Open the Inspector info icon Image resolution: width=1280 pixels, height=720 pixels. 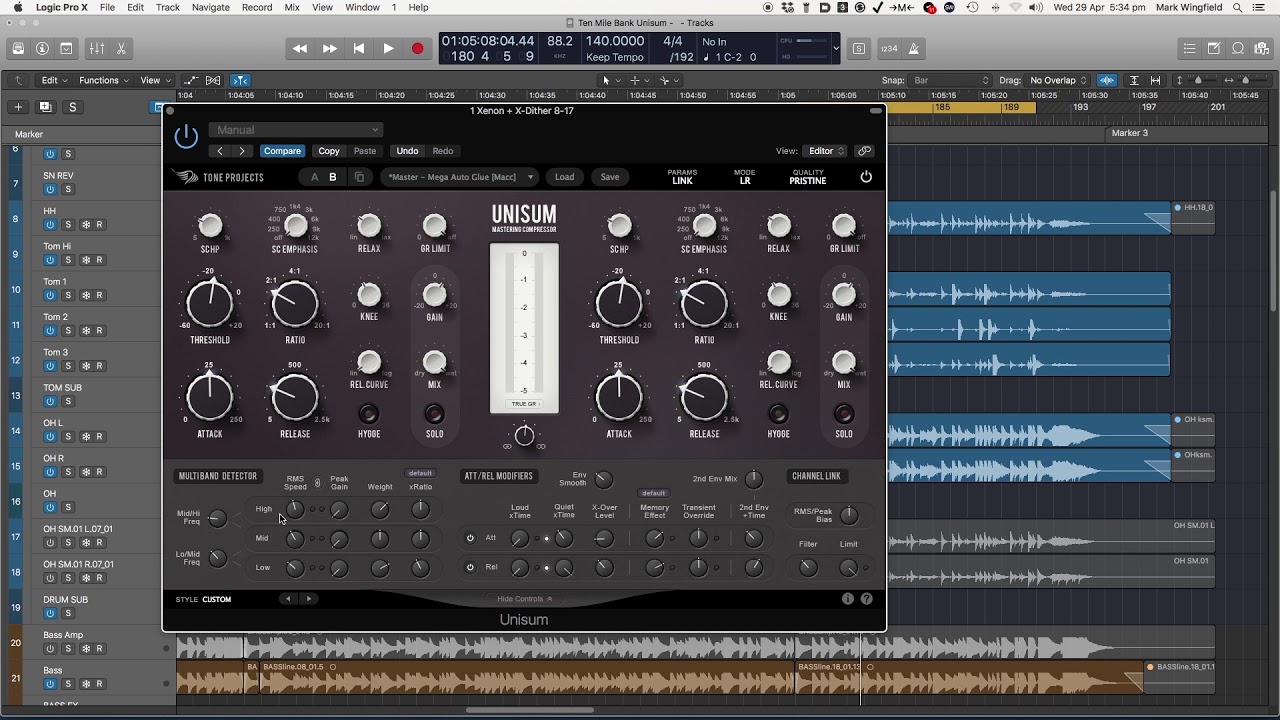(x=42, y=48)
